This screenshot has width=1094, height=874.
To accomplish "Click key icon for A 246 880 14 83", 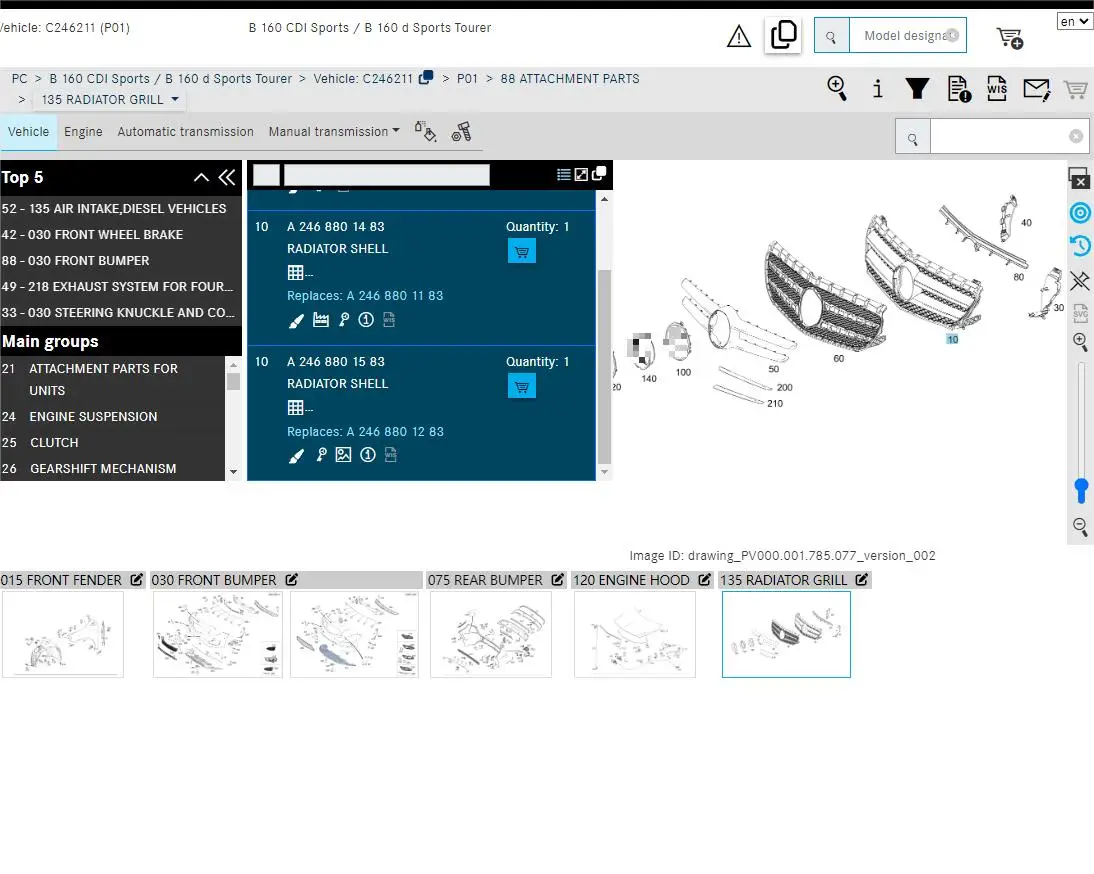I will [344, 320].
